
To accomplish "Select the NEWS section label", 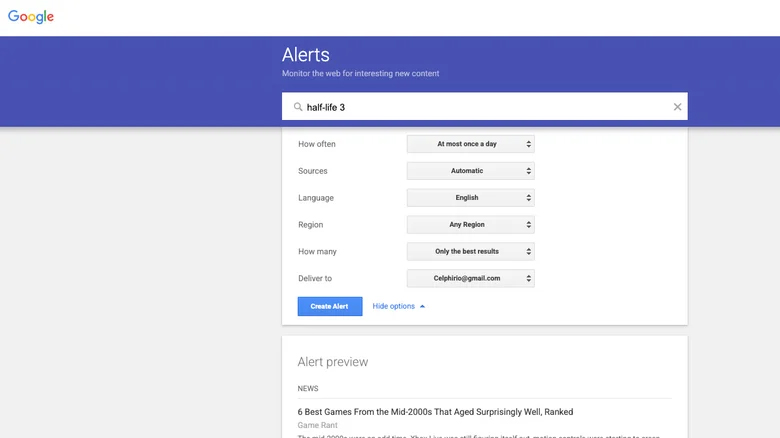I will point(309,388).
